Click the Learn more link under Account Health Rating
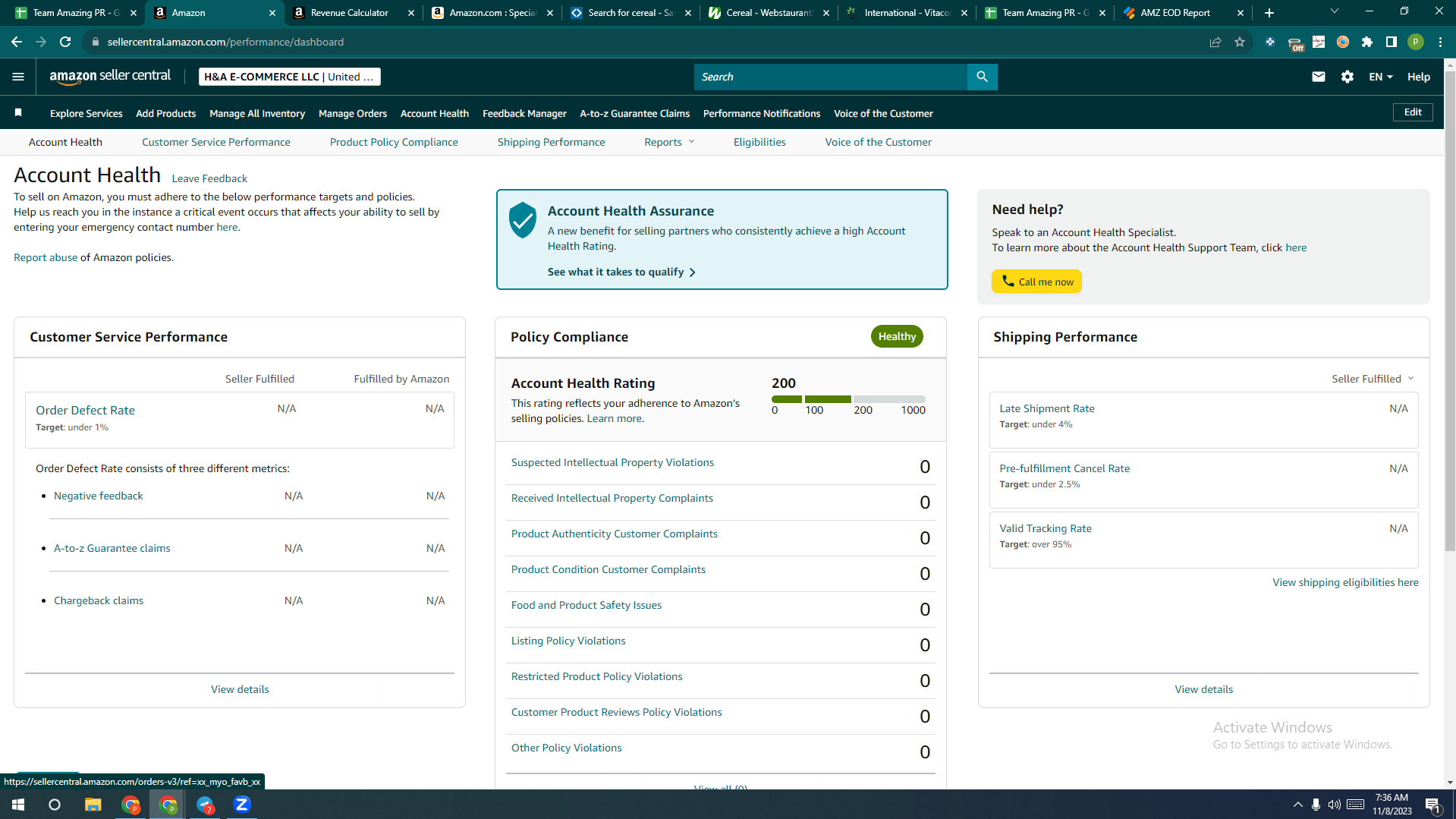The height and width of the screenshot is (819, 1456). point(614,418)
